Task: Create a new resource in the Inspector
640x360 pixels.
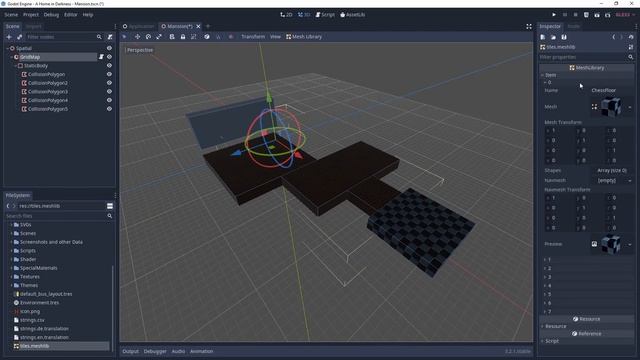Action: 543,37
